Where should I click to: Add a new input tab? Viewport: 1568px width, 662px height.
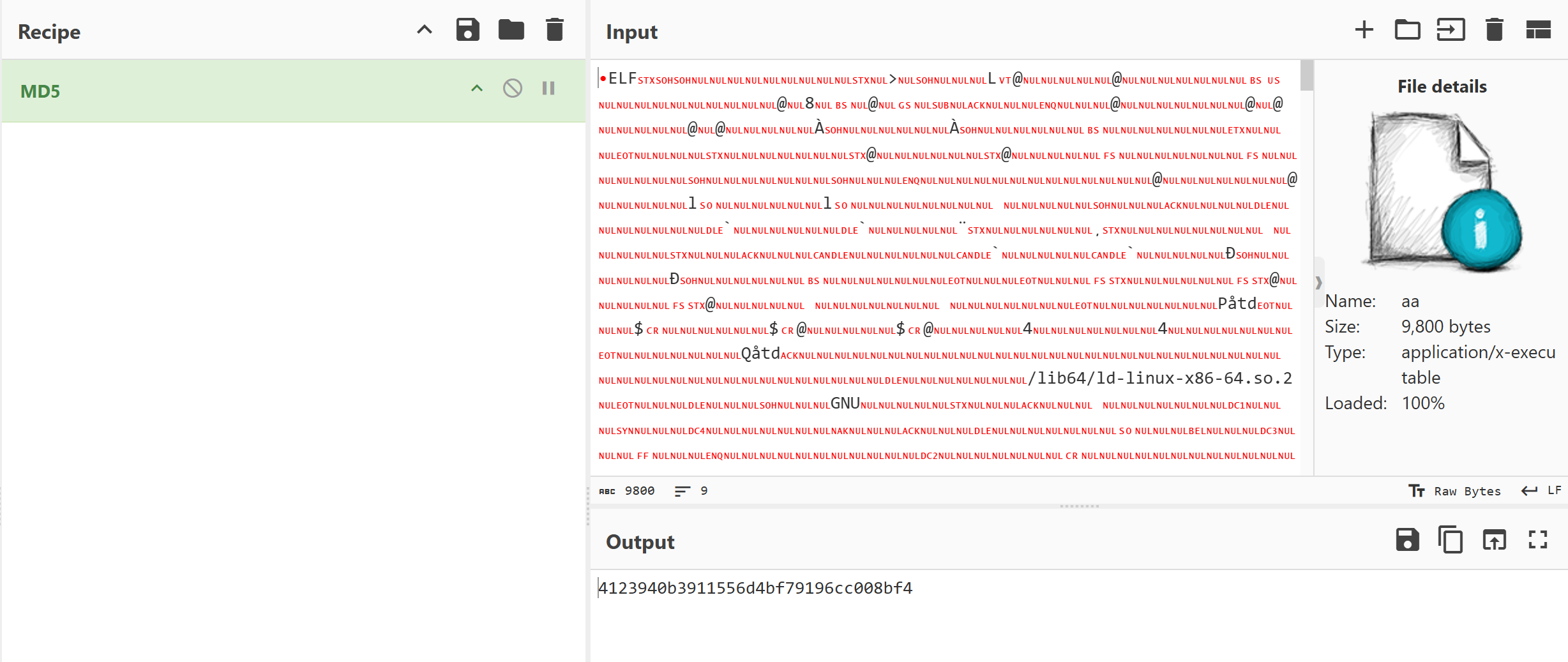pyautogui.click(x=1364, y=30)
